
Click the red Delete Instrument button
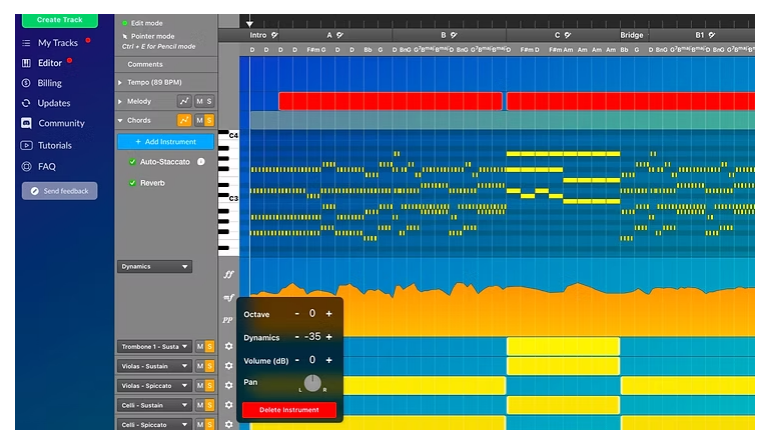point(289,410)
